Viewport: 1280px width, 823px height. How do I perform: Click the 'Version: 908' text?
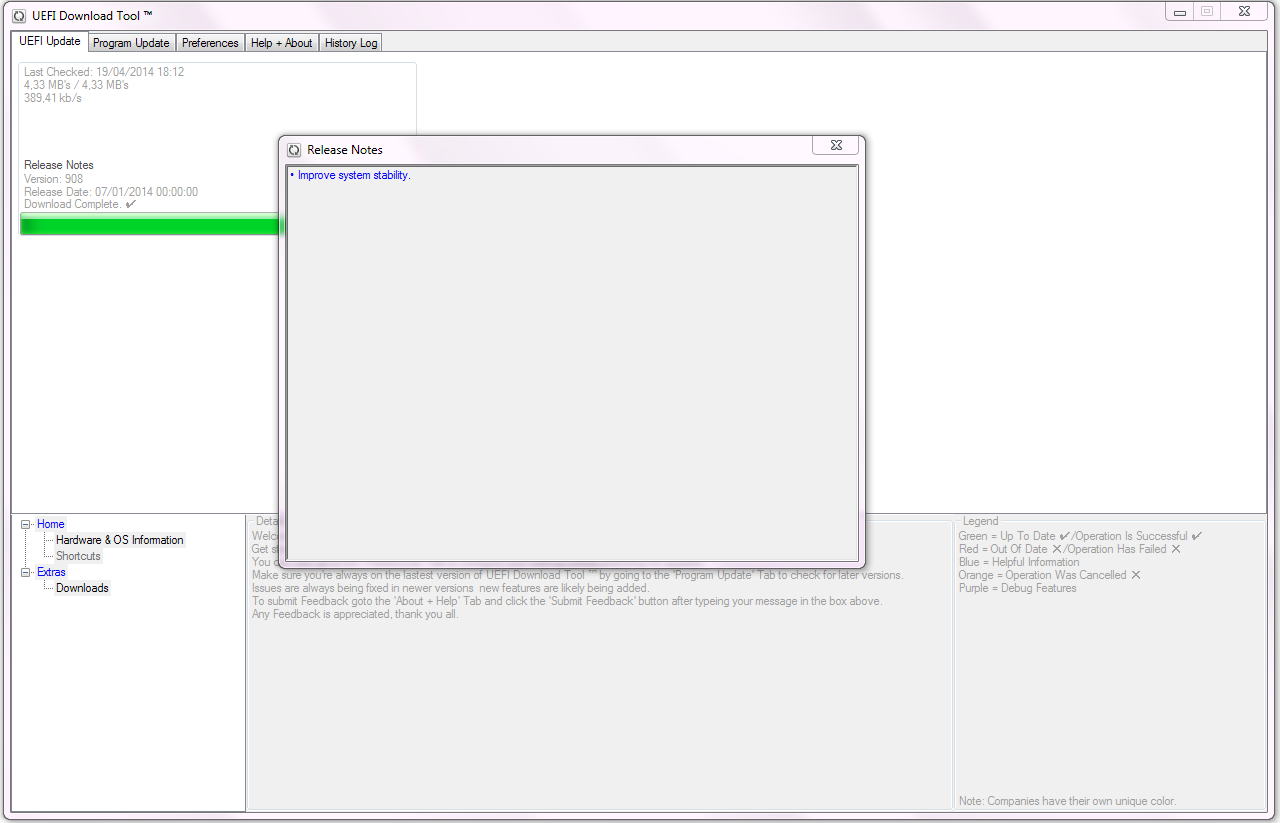click(x=54, y=179)
